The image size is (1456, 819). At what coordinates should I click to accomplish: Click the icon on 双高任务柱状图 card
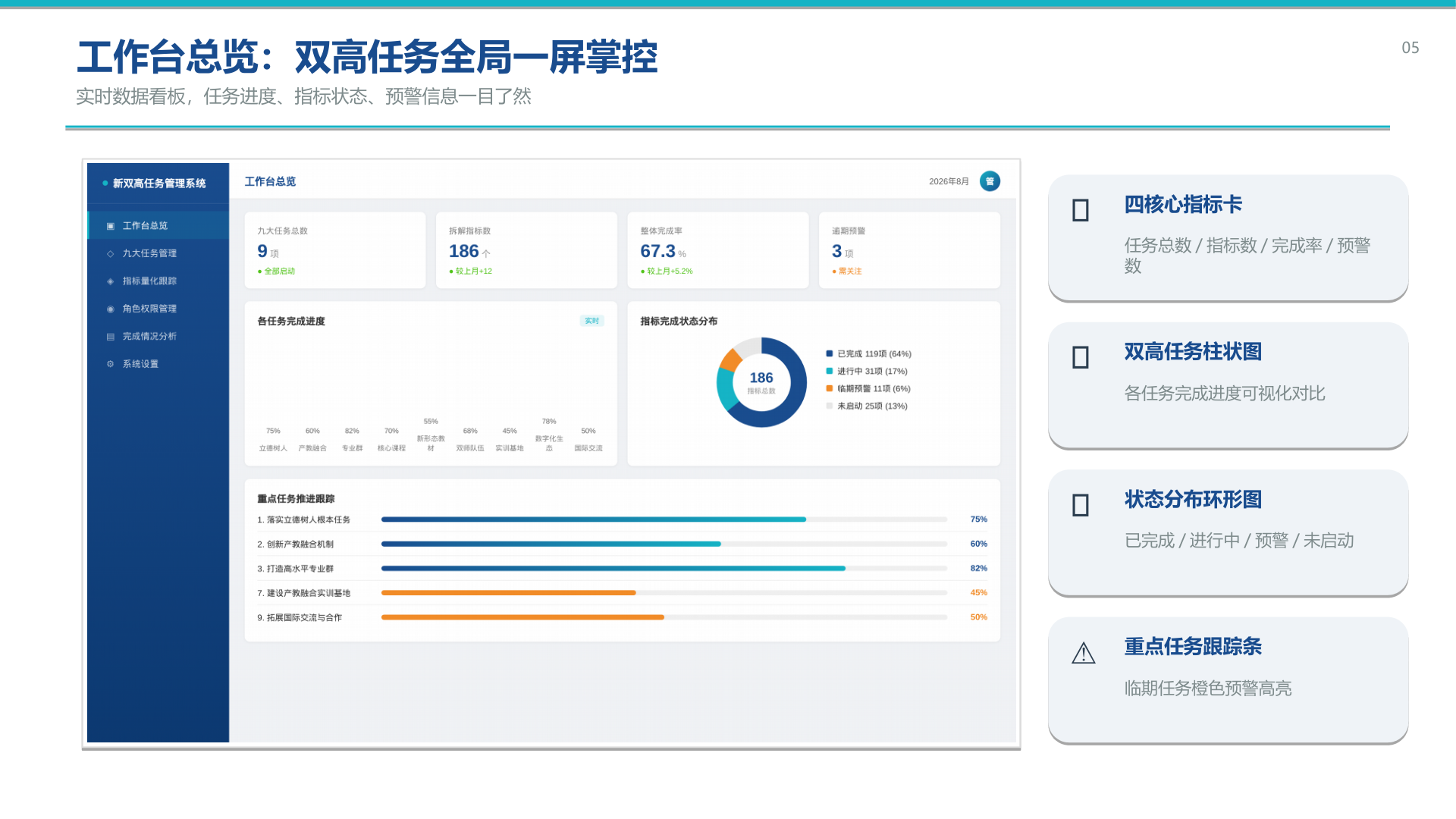point(1081,357)
